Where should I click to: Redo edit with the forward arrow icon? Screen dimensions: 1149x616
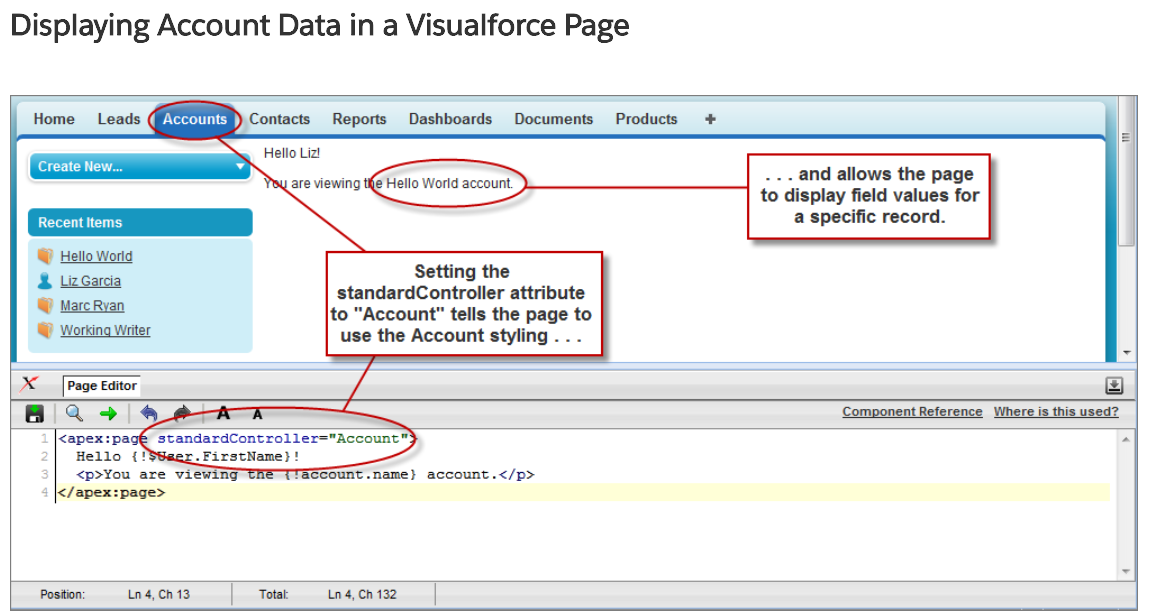coord(182,413)
